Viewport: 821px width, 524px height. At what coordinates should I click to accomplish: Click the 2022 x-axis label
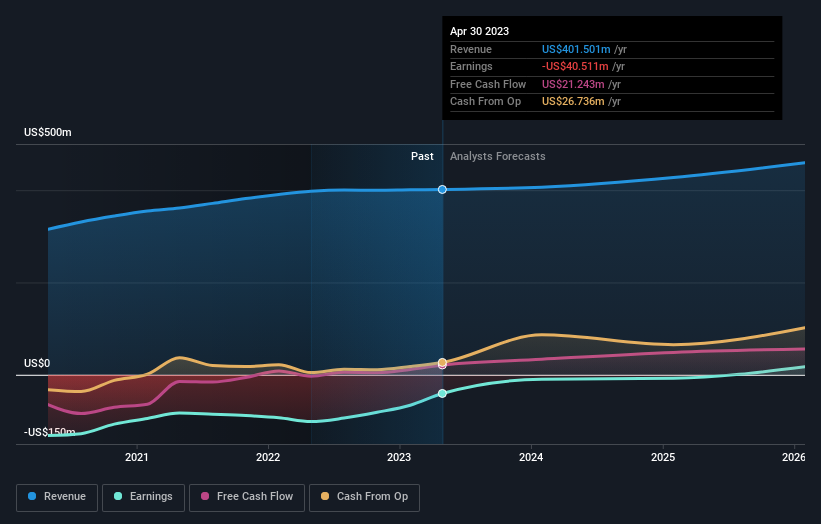[x=268, y=457]
